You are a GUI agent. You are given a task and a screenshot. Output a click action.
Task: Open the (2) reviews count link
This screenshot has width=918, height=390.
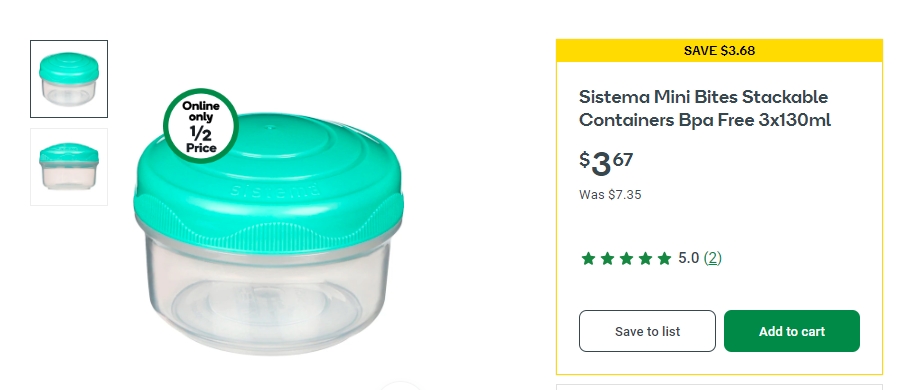click(x=713, y=258)
